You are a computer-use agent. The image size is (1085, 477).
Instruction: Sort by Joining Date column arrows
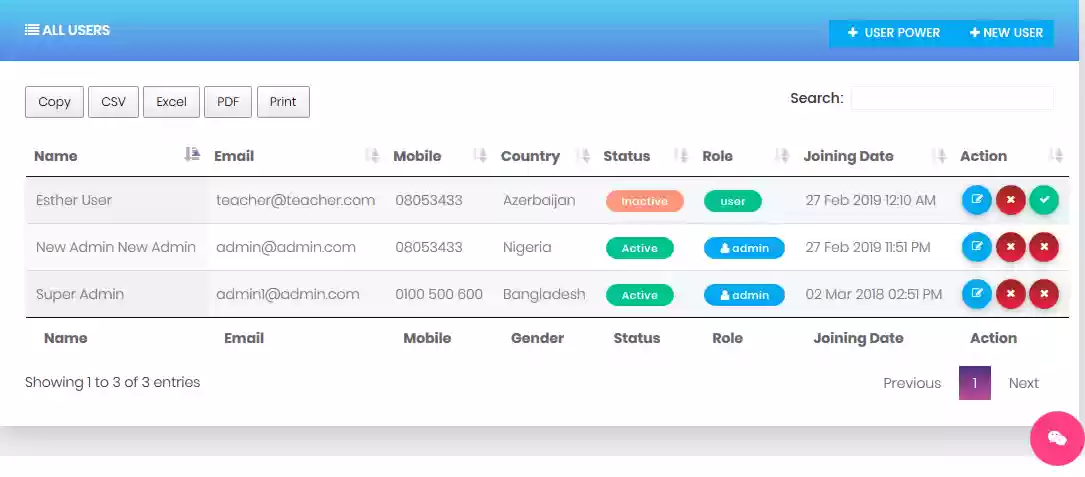(x=940, y=156)
